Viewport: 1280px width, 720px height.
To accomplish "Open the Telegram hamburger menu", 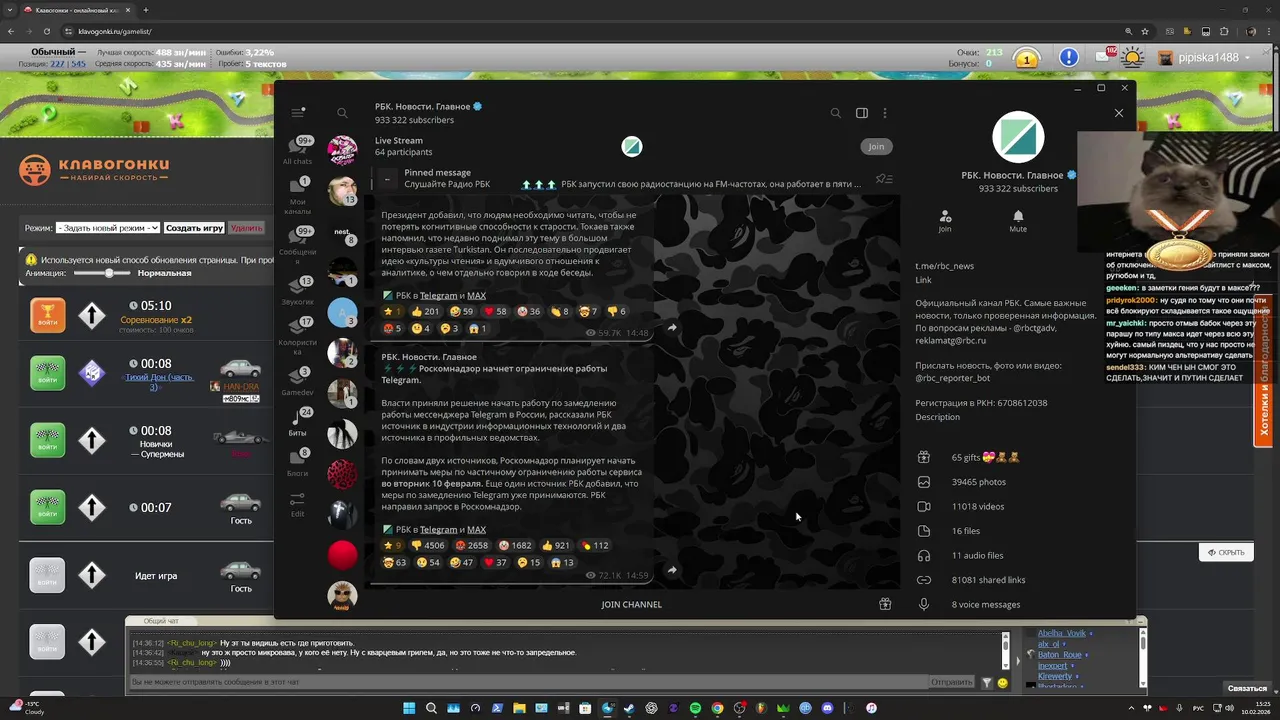I will 297,113.
